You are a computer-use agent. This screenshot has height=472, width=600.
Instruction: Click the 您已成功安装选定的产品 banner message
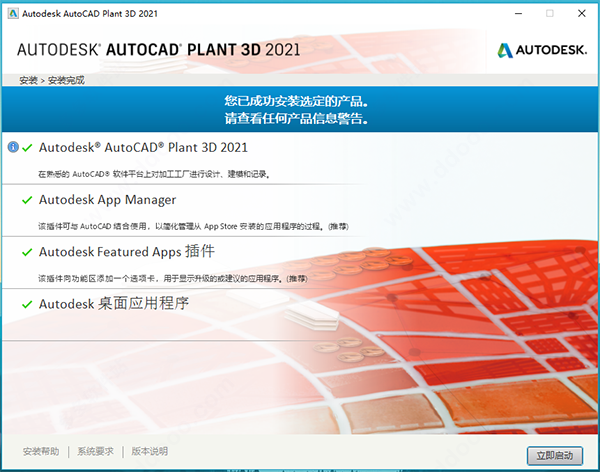pos(297,101)
